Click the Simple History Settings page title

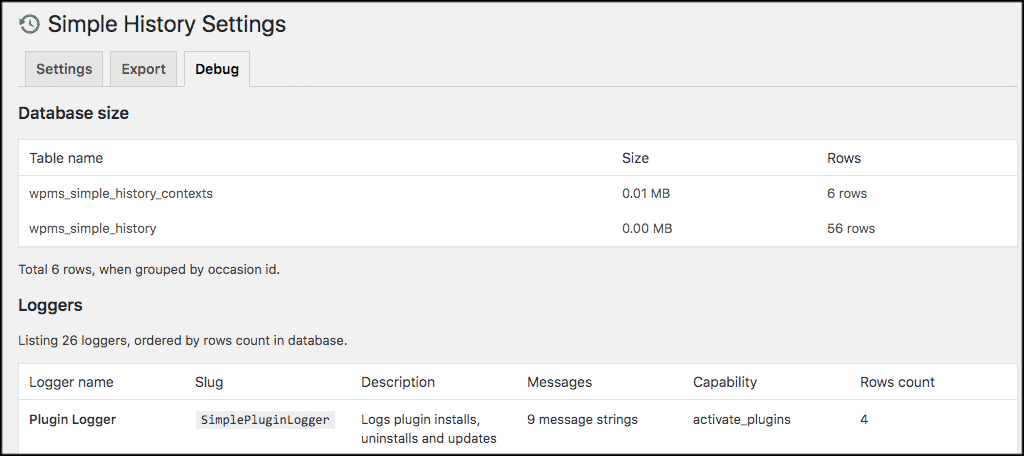[167, 25]
